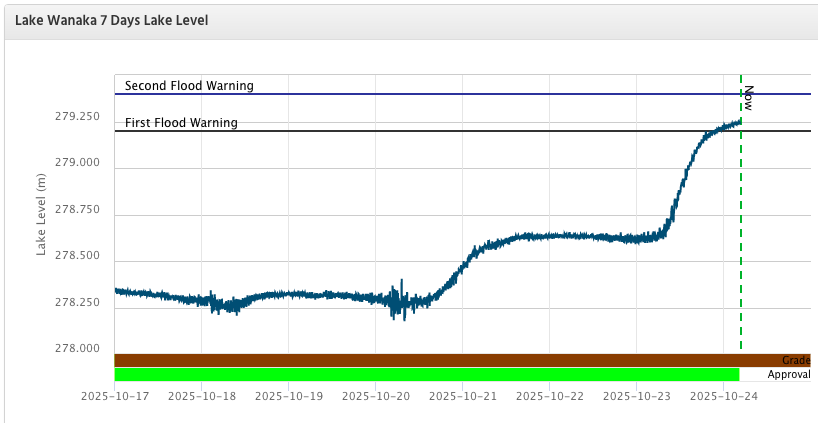This screenshot has height=423, width=818.
Task: Click the "Now" marker label
Action: (x=748, y=97)
